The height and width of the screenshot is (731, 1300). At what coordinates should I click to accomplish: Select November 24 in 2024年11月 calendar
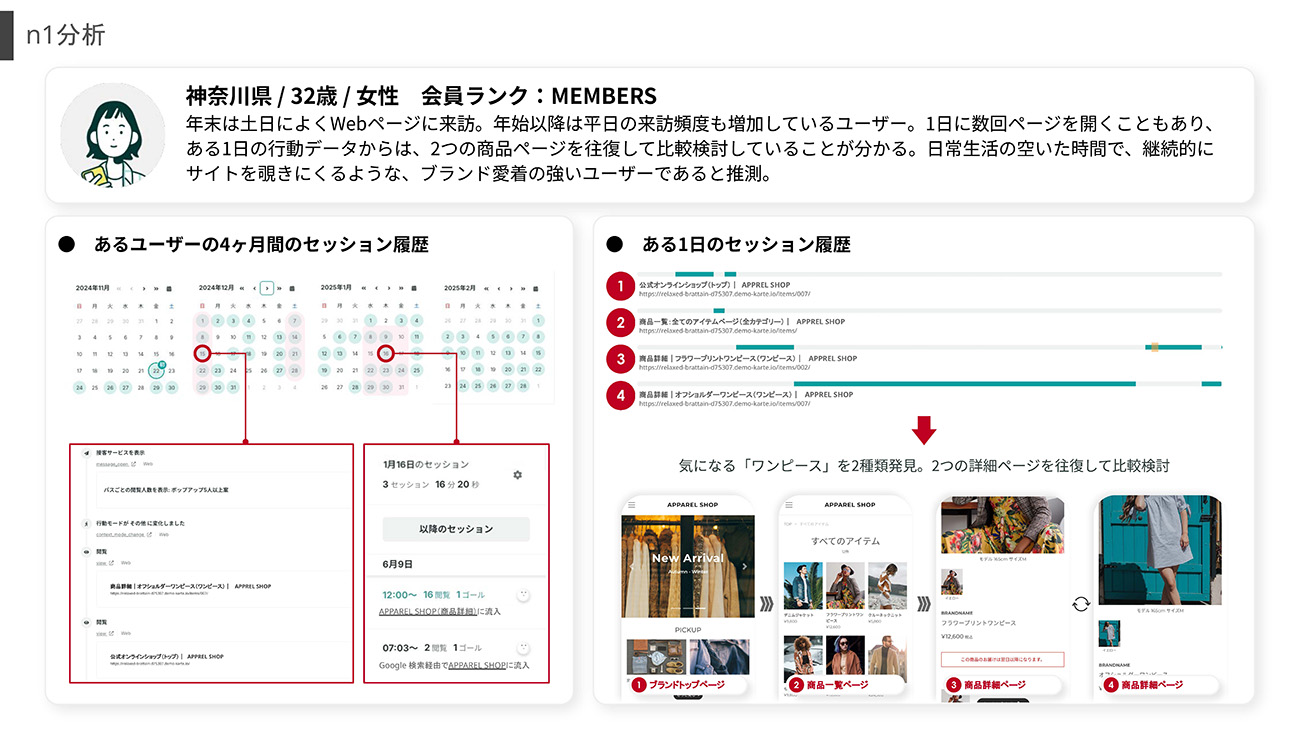79,387
